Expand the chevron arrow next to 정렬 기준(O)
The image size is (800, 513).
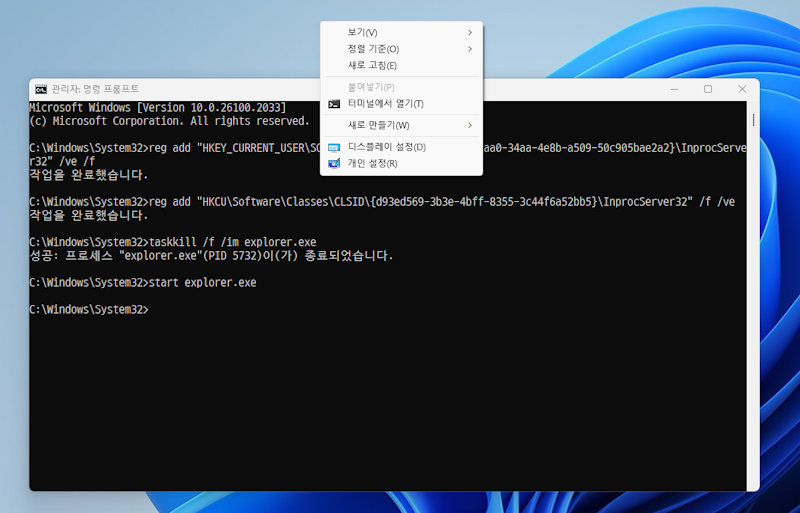tap(470, 49)
